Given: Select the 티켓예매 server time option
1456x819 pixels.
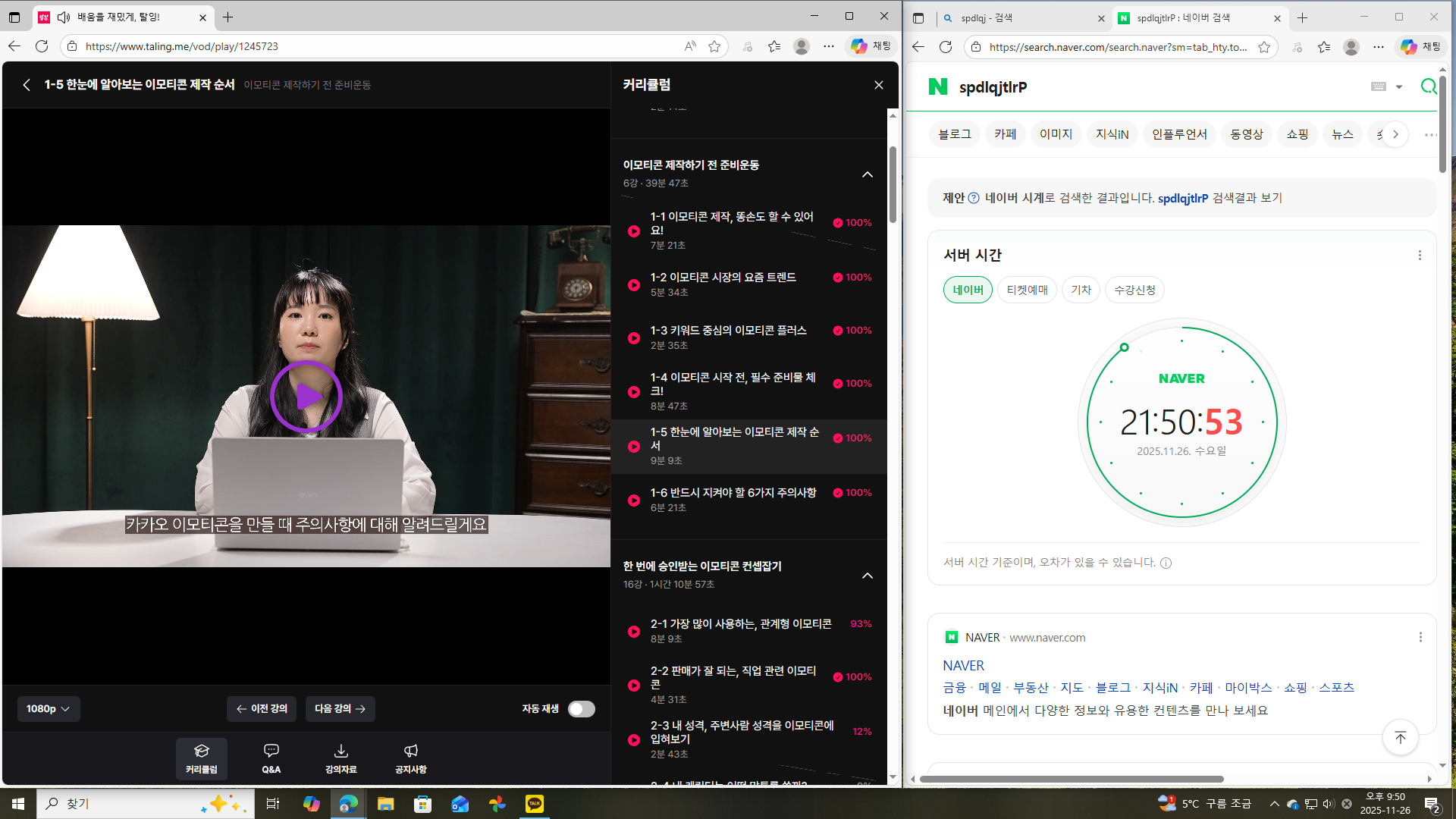Looking at the screenshot, I should (1027, 290).
